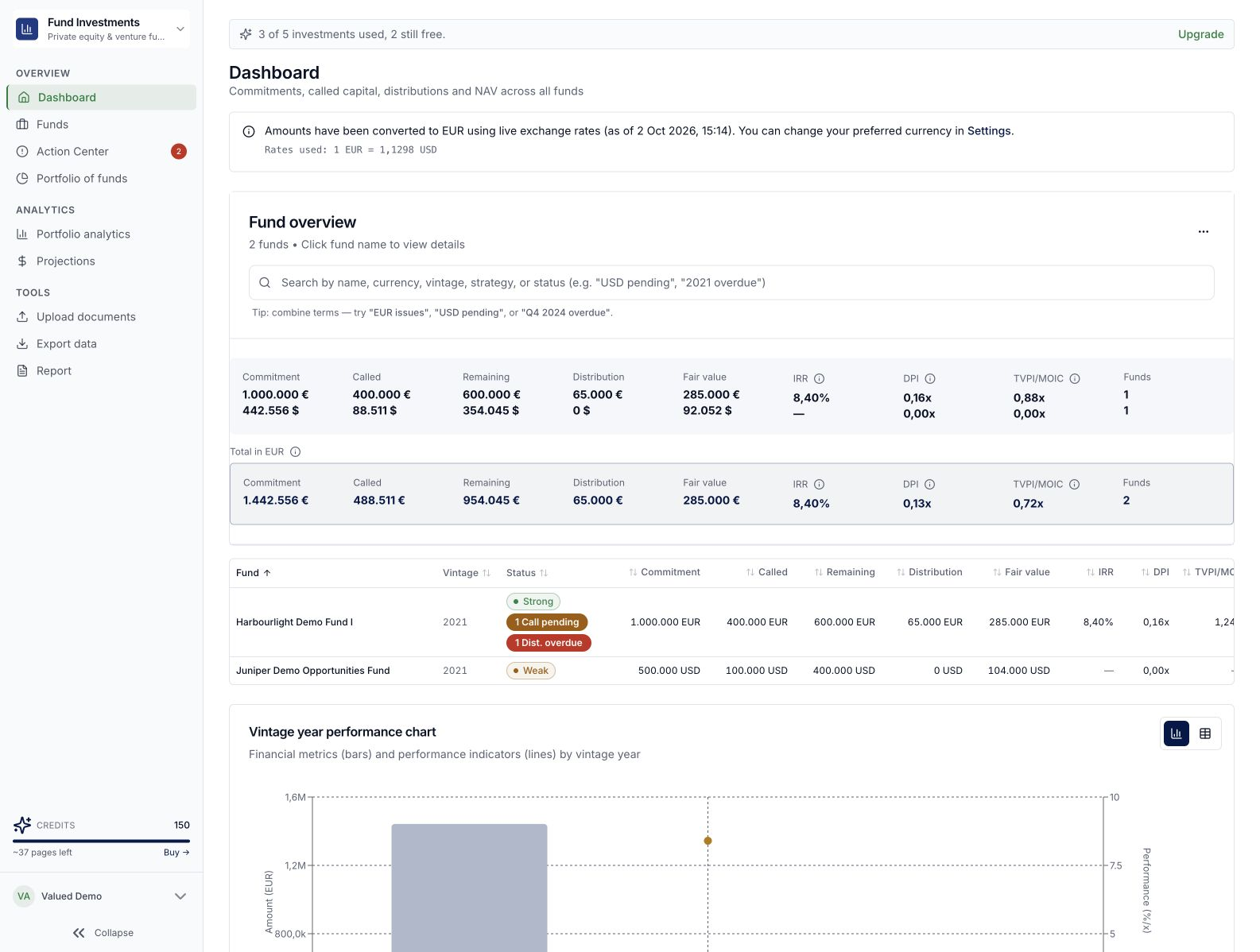Click the Projections dollar icon
Viewport: 1260px width, 952px height.
coord(22,261)
